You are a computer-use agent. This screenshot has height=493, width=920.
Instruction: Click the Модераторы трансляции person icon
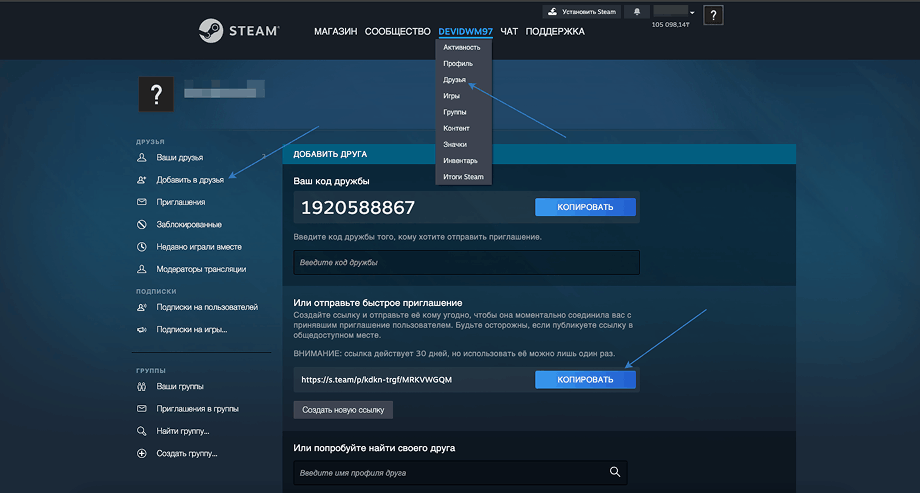pyautogui.click(x=141, y=269)
